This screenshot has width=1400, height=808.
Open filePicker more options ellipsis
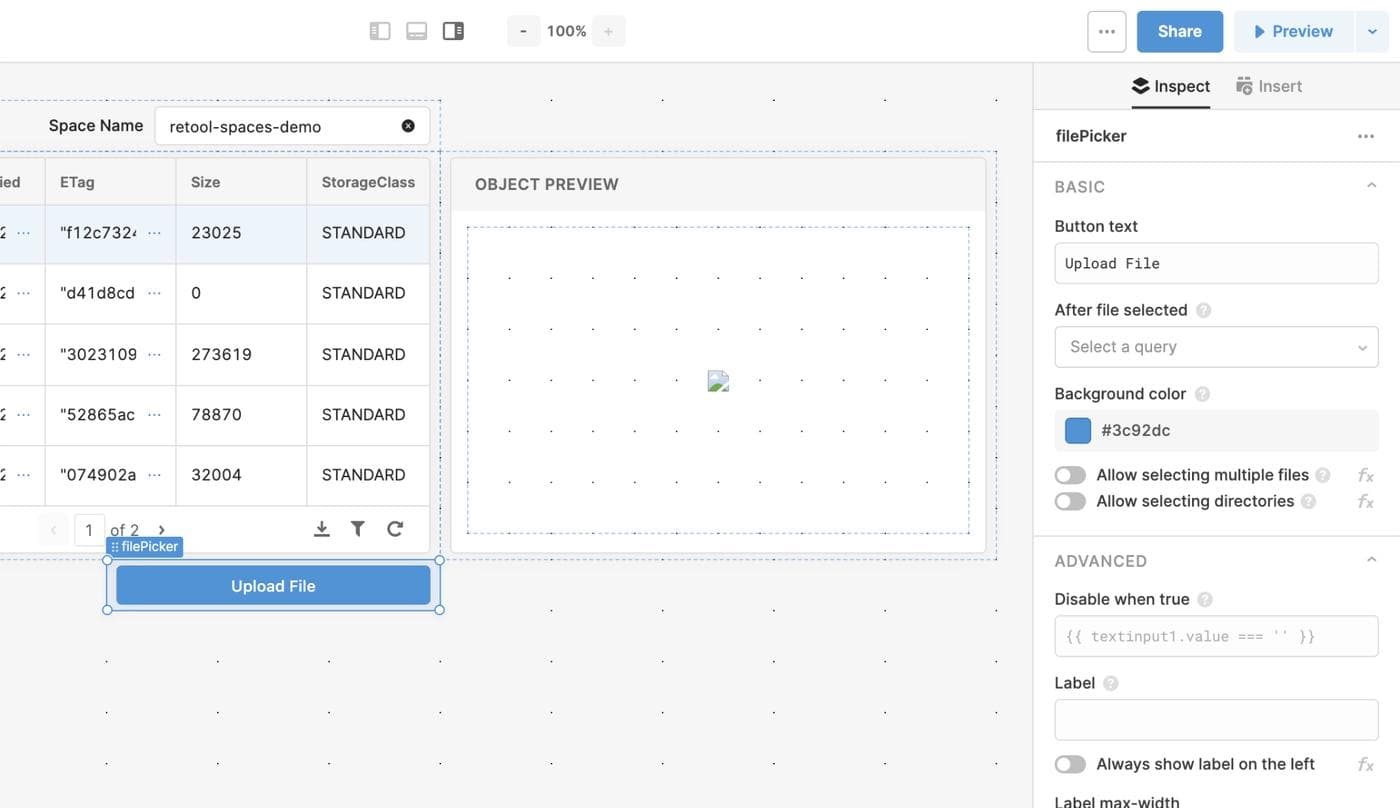1365,136
